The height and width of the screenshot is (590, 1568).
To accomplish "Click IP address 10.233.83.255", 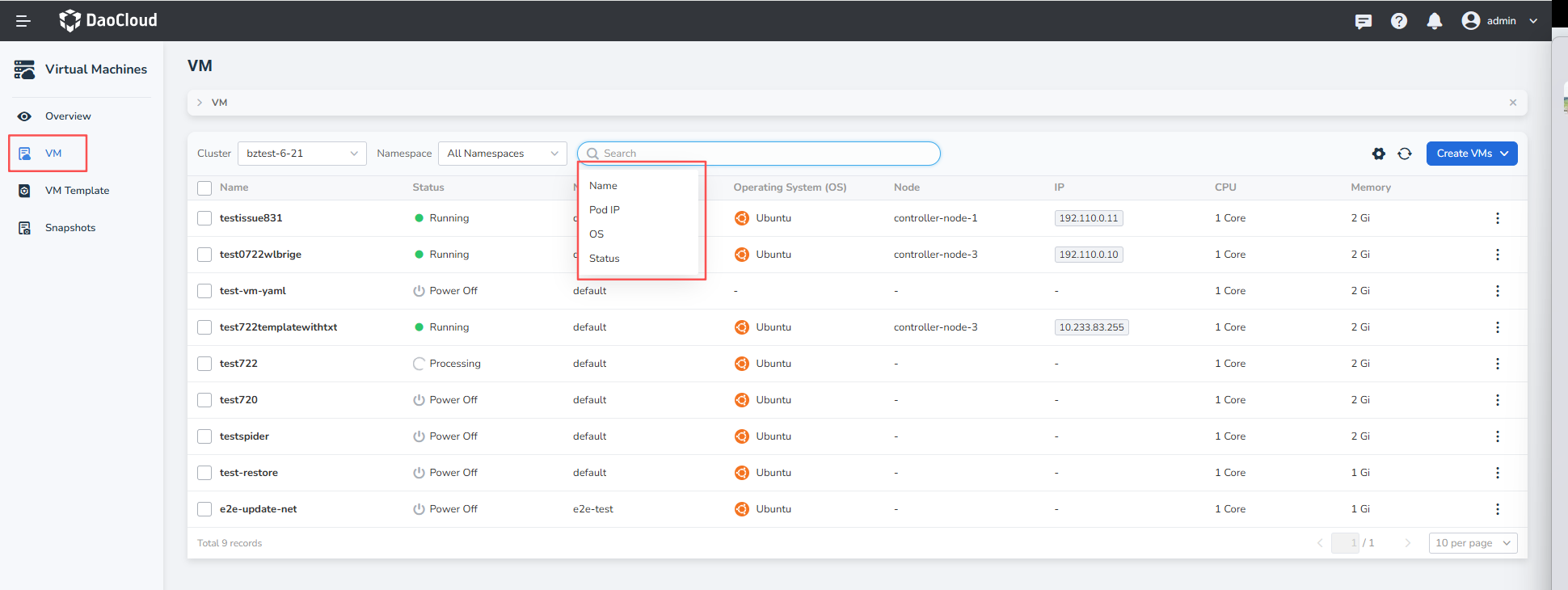I will pyautogui.click(x=1091, y=327).
